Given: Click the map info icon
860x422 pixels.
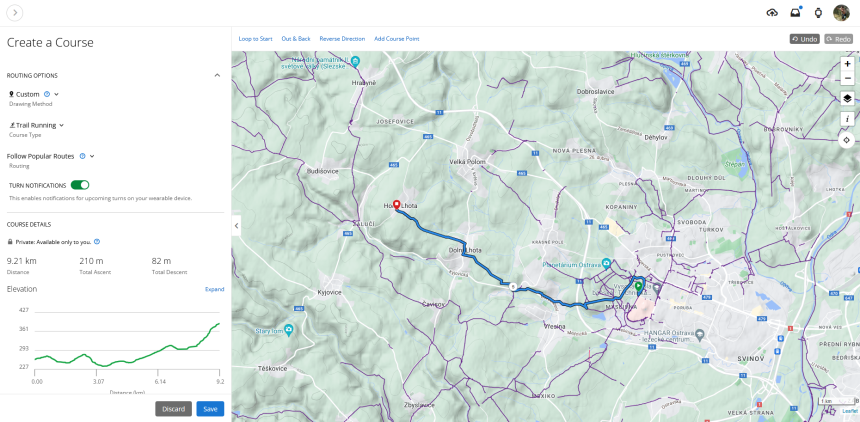Looking at the screenshot, I should coord(847,119).
